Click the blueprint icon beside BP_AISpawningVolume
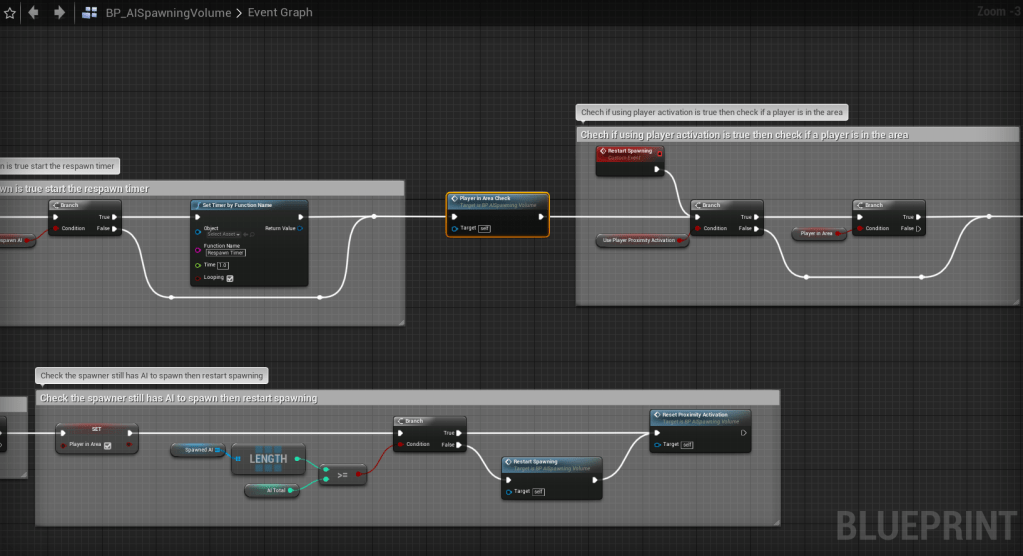This screenshot has height=556, width=1023. 90,13
